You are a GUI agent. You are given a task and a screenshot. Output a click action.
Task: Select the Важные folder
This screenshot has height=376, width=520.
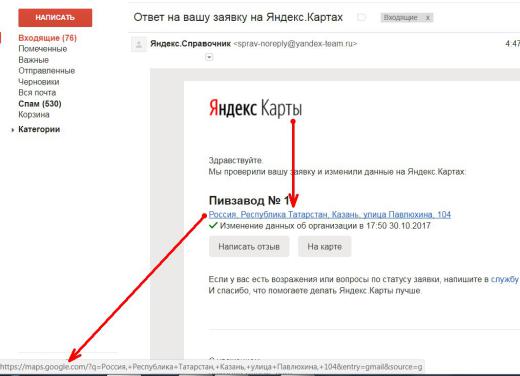coord(33,60)
